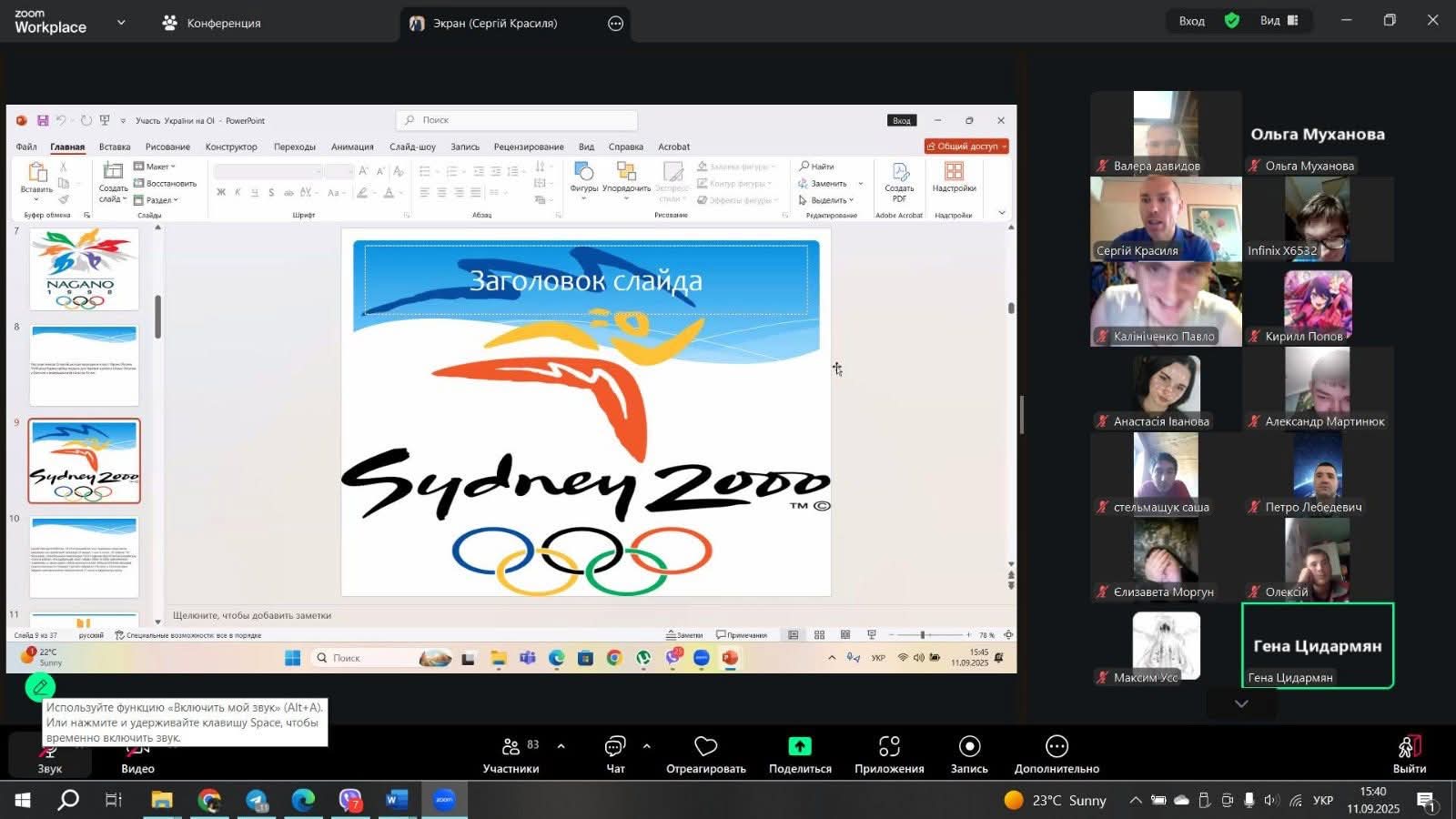Select Єлизавета Моргун video tile
This screenshot has width=1456, height=819.
pos(1166,560)
